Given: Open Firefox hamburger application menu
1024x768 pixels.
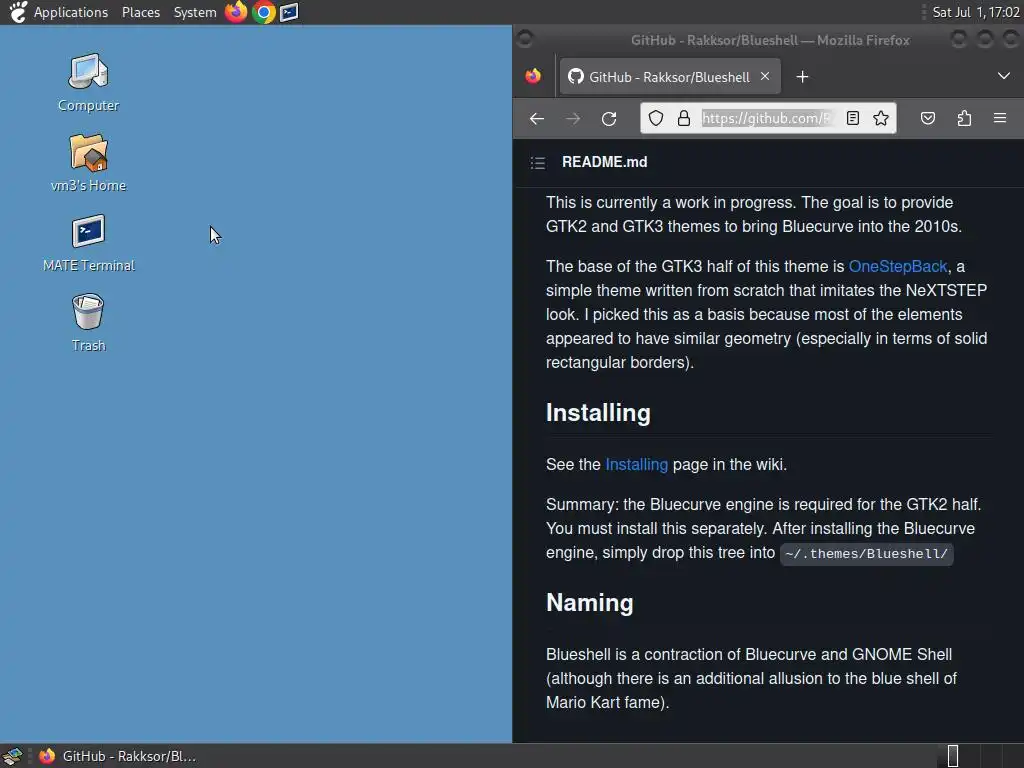Looking at the screenshot, I should [x=1000, y=118].
